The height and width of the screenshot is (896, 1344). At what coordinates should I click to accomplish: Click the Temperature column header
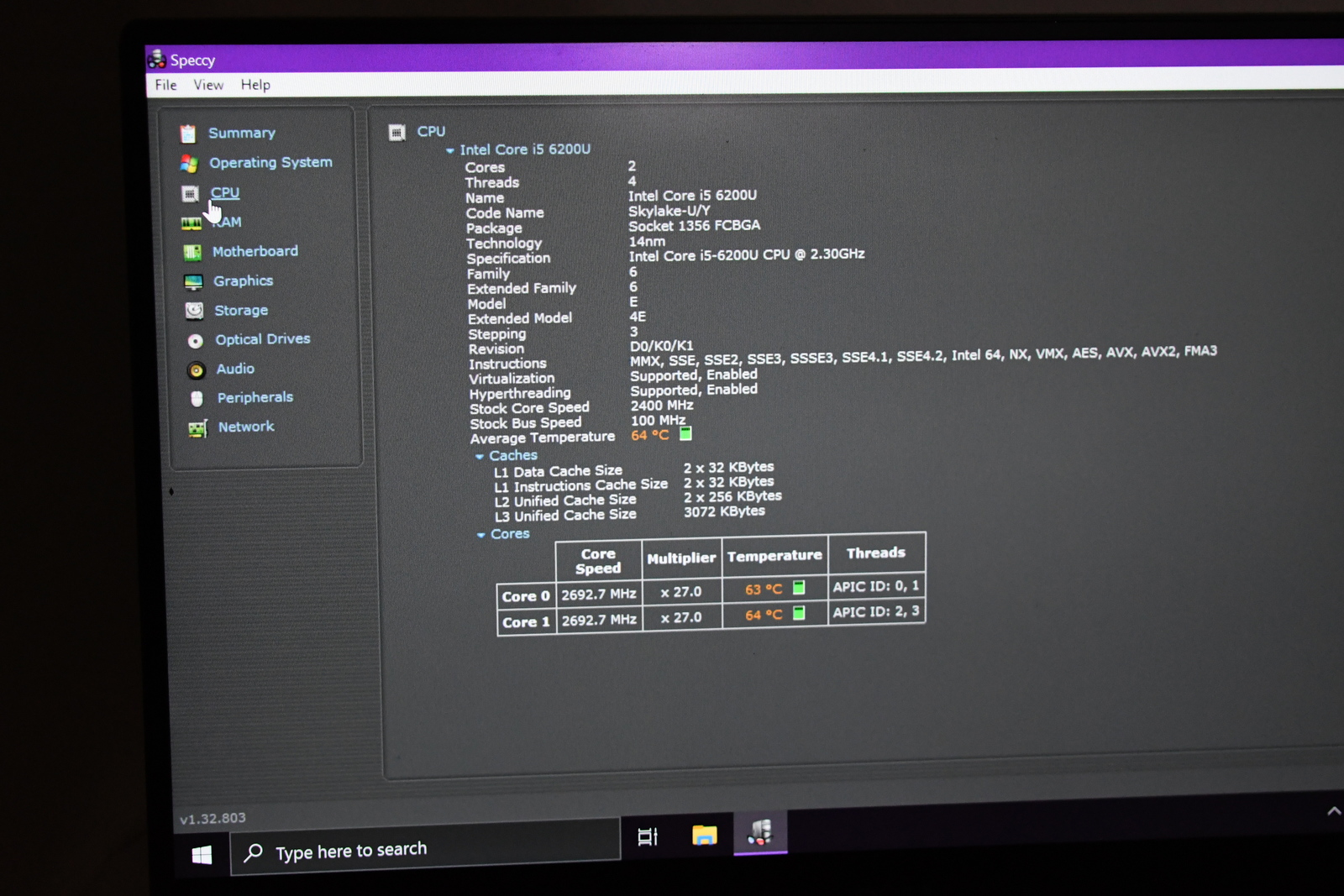[774, 556]
